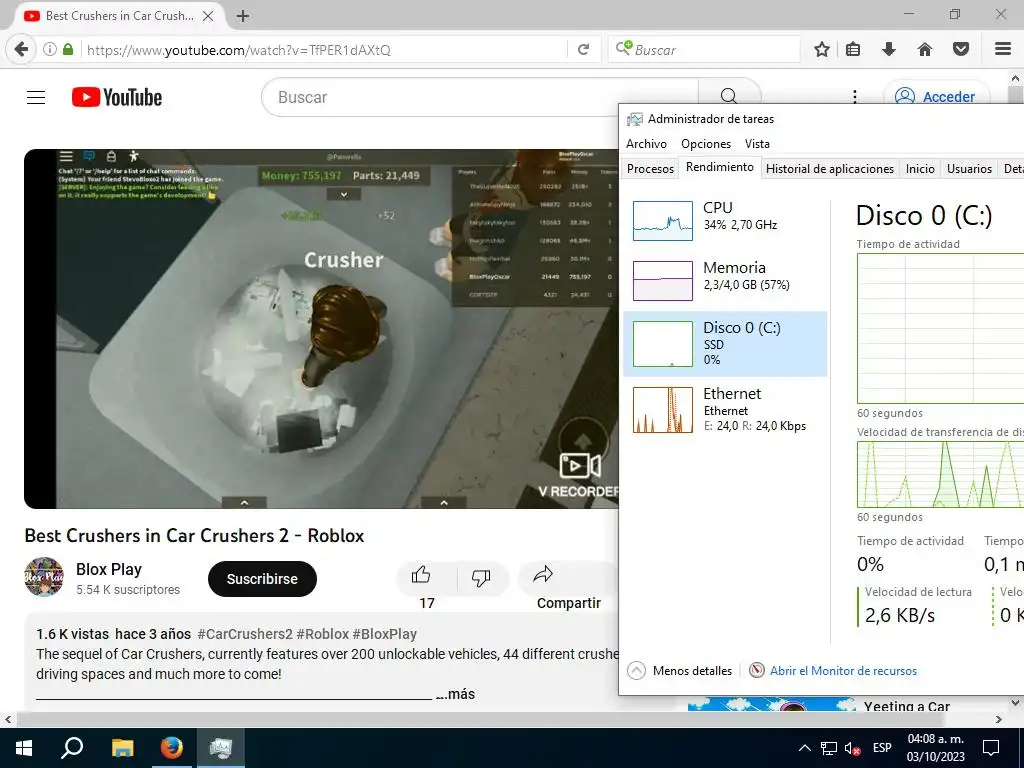
Task: Open the Blox Play channel avatar
Action: (x=44, y=577)
